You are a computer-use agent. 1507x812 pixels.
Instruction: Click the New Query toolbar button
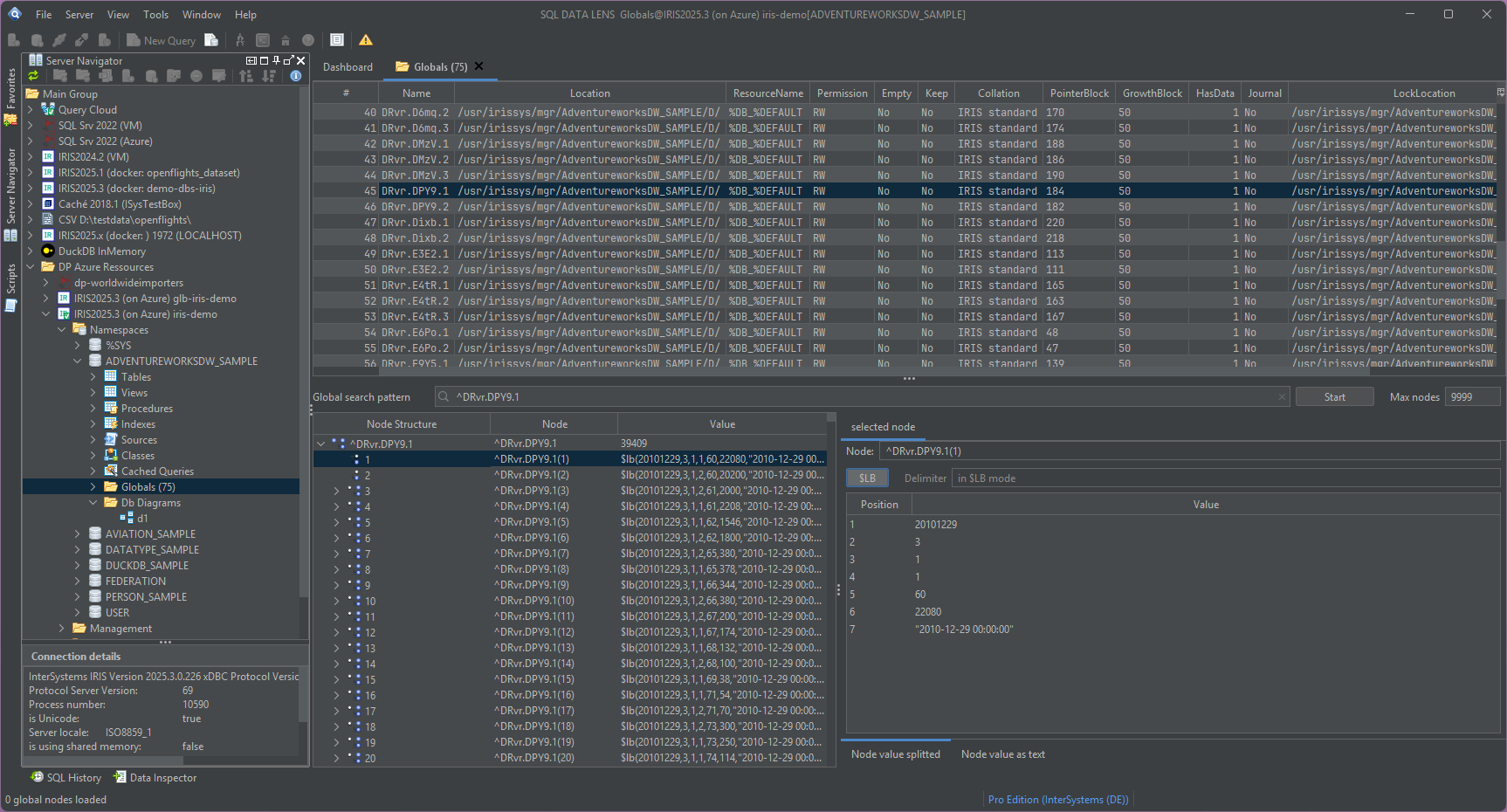tap(161, 40)
